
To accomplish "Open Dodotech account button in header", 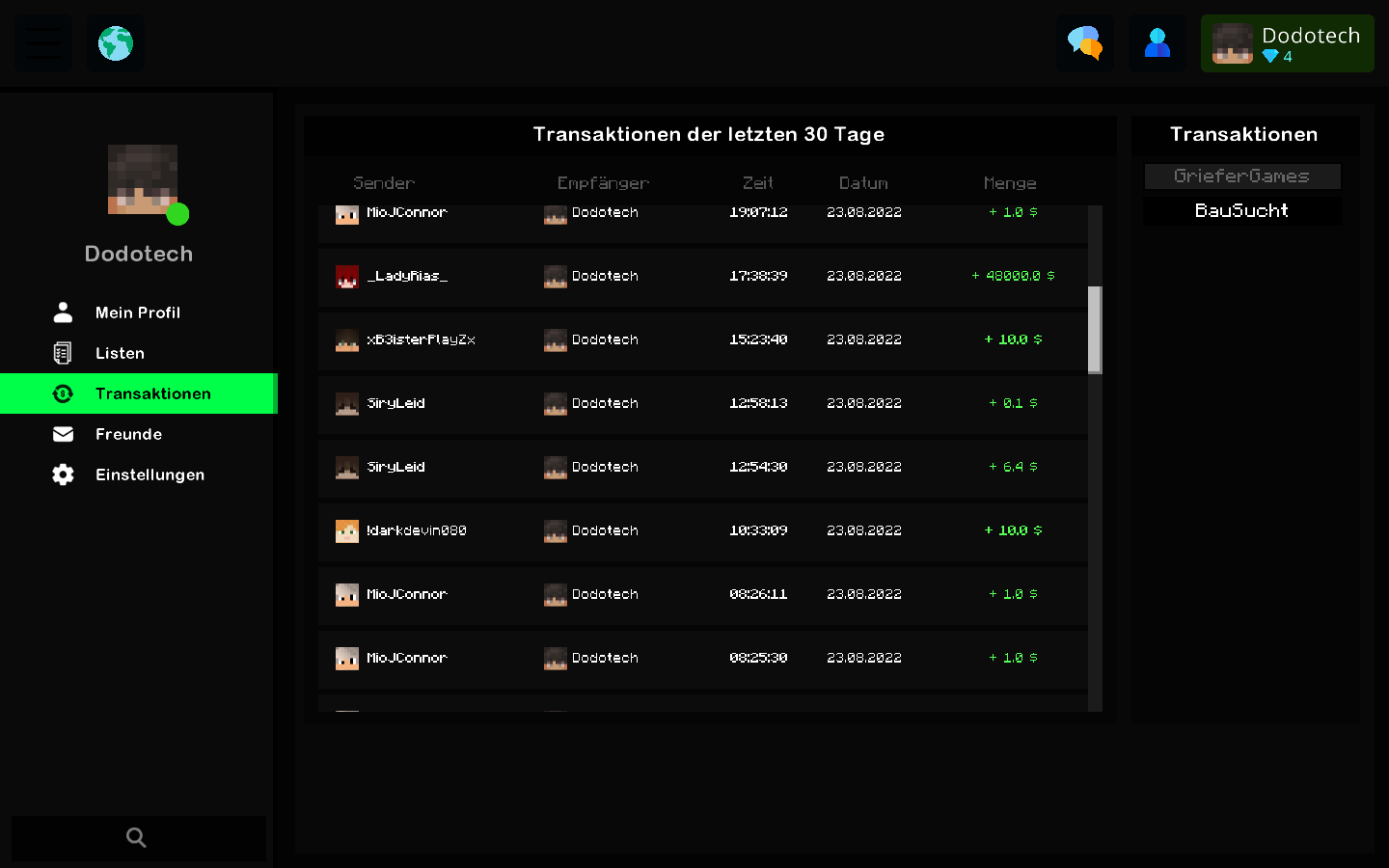I will (1288, 43).
